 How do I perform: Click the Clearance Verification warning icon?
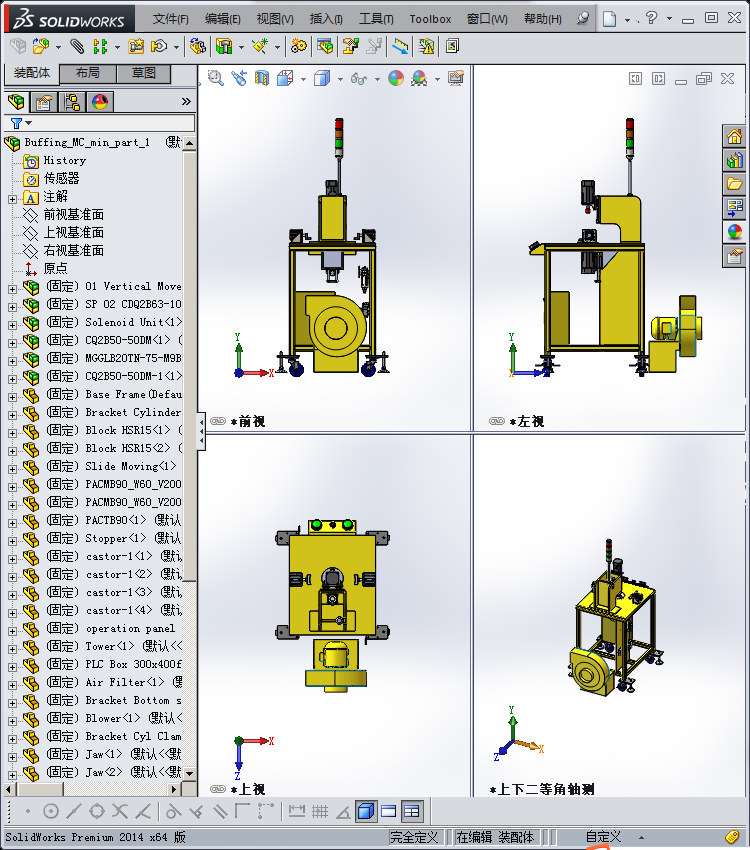[x=426, y=46]
